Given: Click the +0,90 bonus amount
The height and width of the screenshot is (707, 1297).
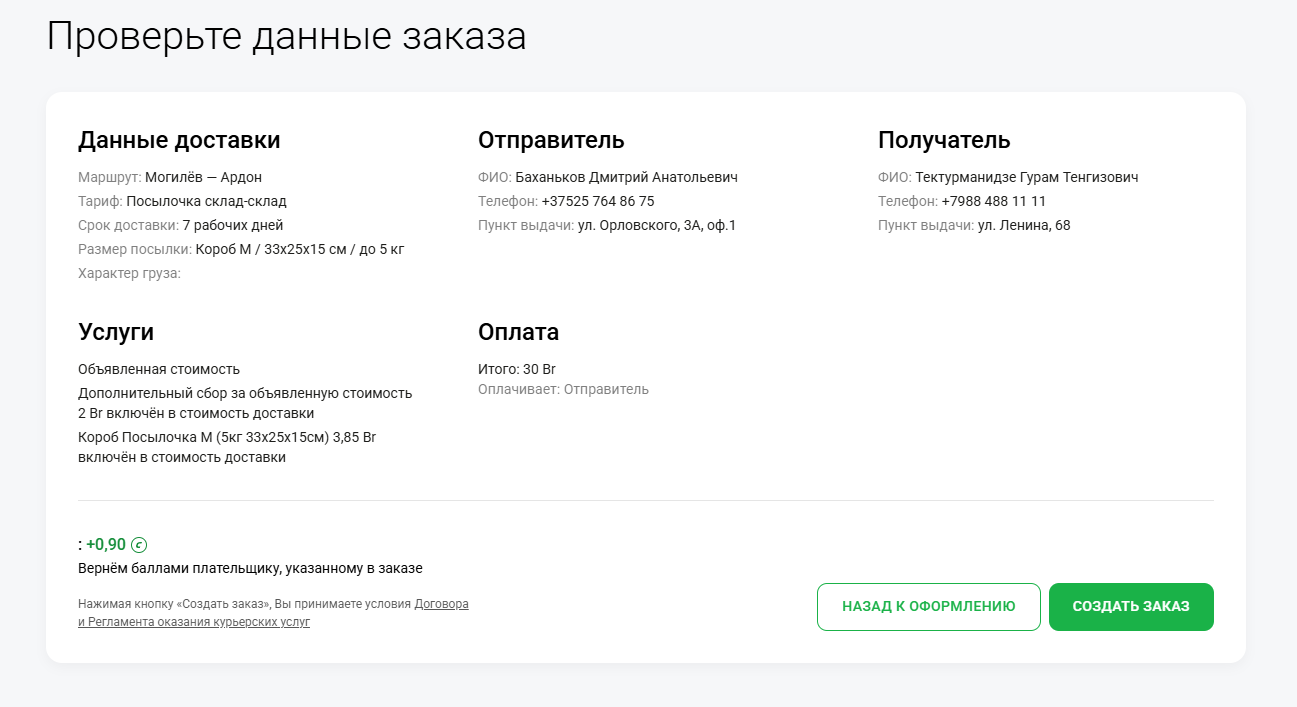Looking at the screenshot, I should (x=106, y=545).
